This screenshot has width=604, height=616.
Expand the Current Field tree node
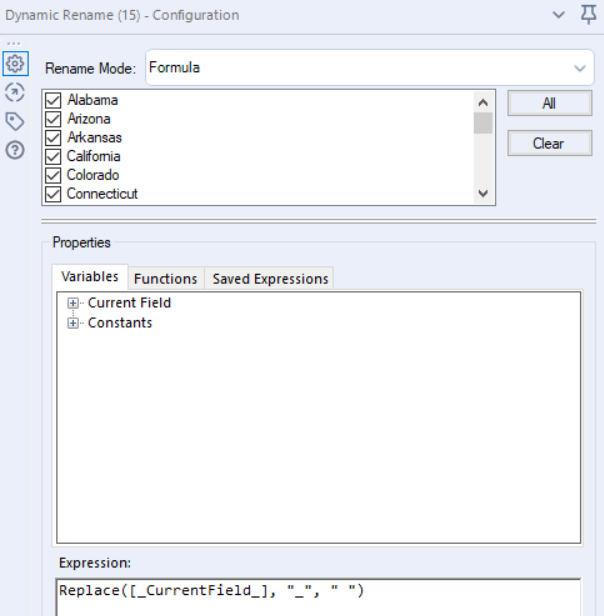[73, 303]
